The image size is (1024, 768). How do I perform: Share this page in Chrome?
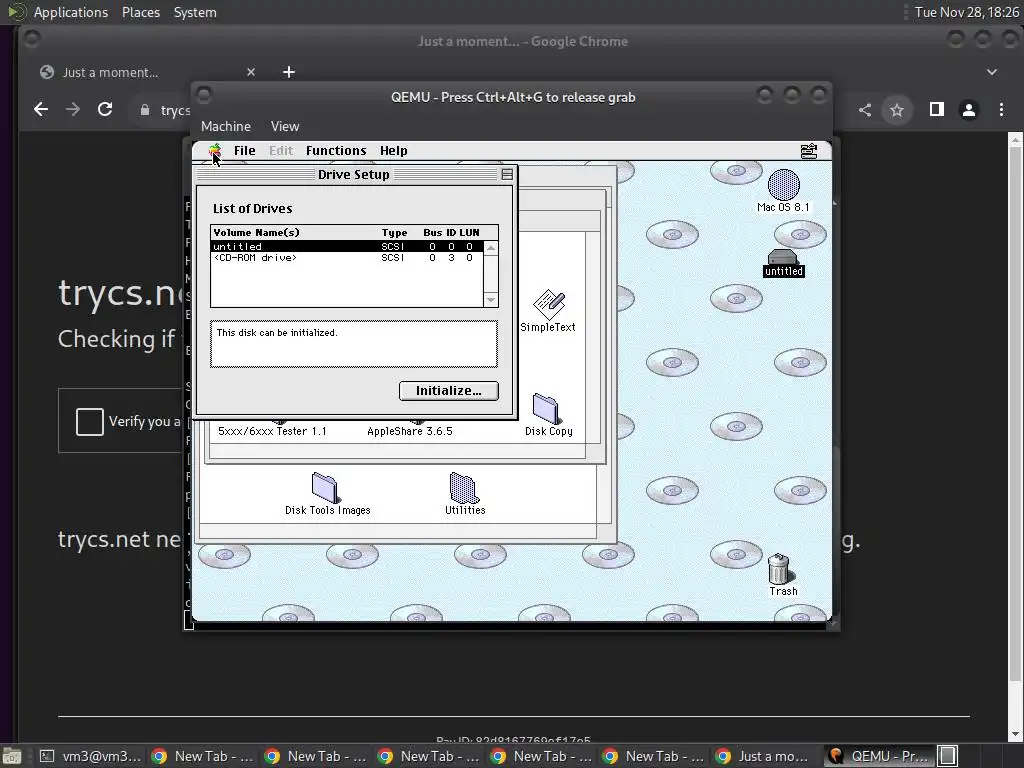[865, 110]
